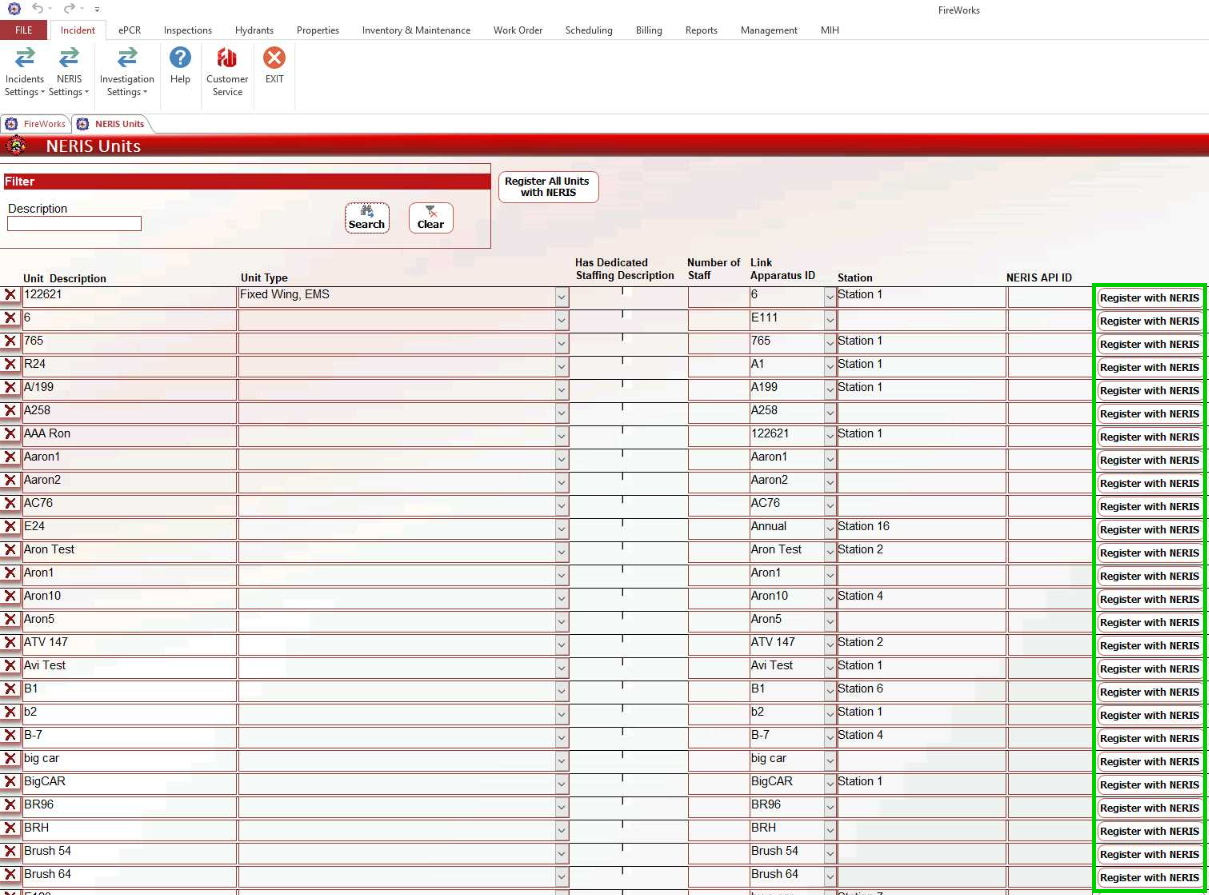
Task: Expand Unit Type dropdown for unit 122621
Action: pyautogui.click(x=561, y=297)
